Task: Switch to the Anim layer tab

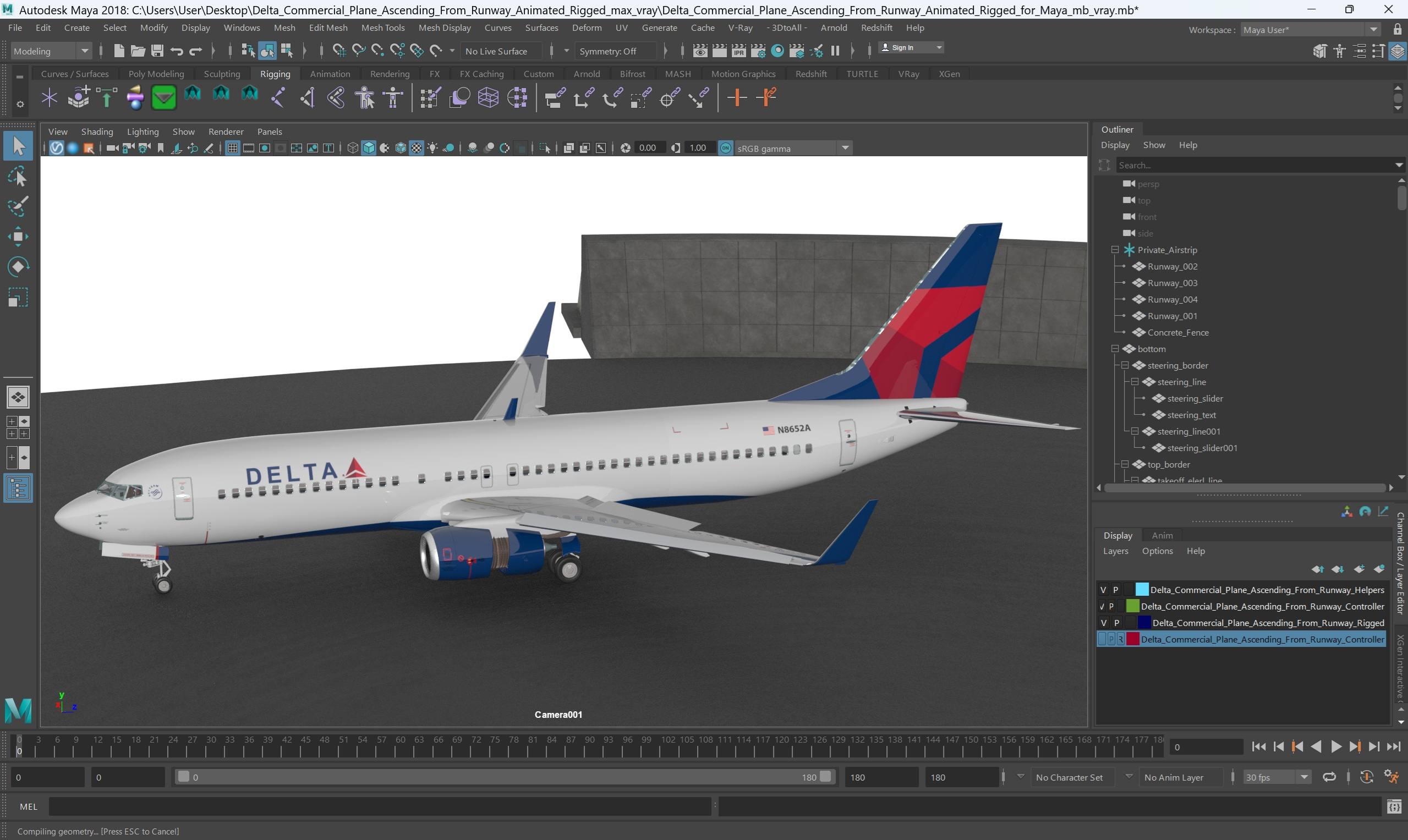Action: [x=1162, y=535]
